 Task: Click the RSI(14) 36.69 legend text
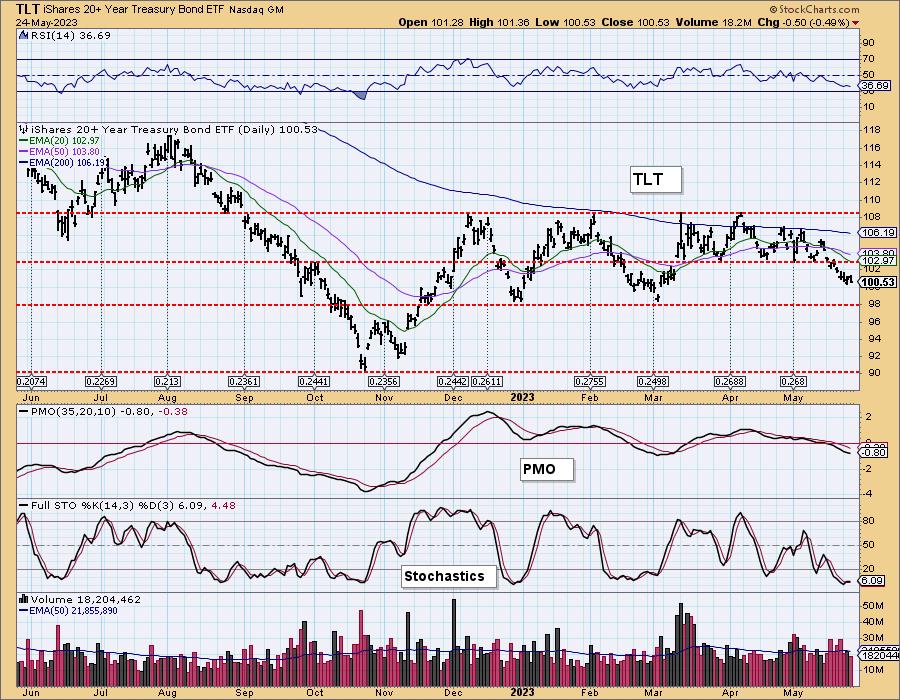[71, 35]
